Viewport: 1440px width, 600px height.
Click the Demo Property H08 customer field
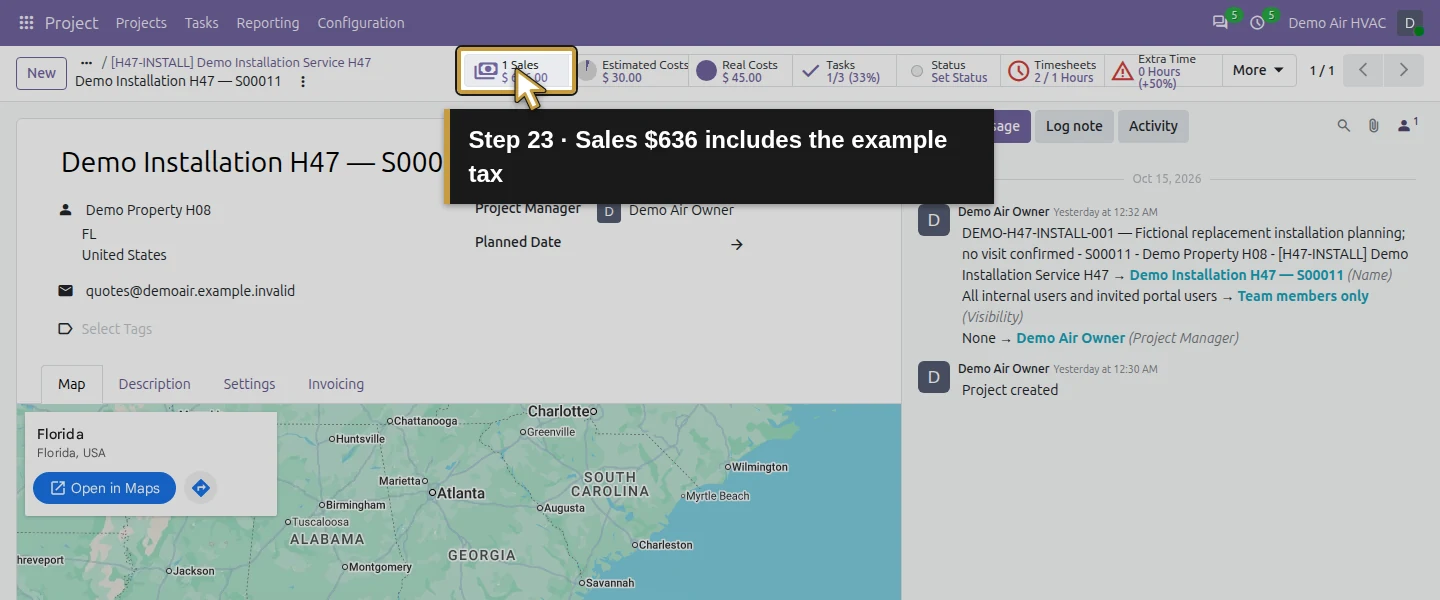(x=148, y=210)
